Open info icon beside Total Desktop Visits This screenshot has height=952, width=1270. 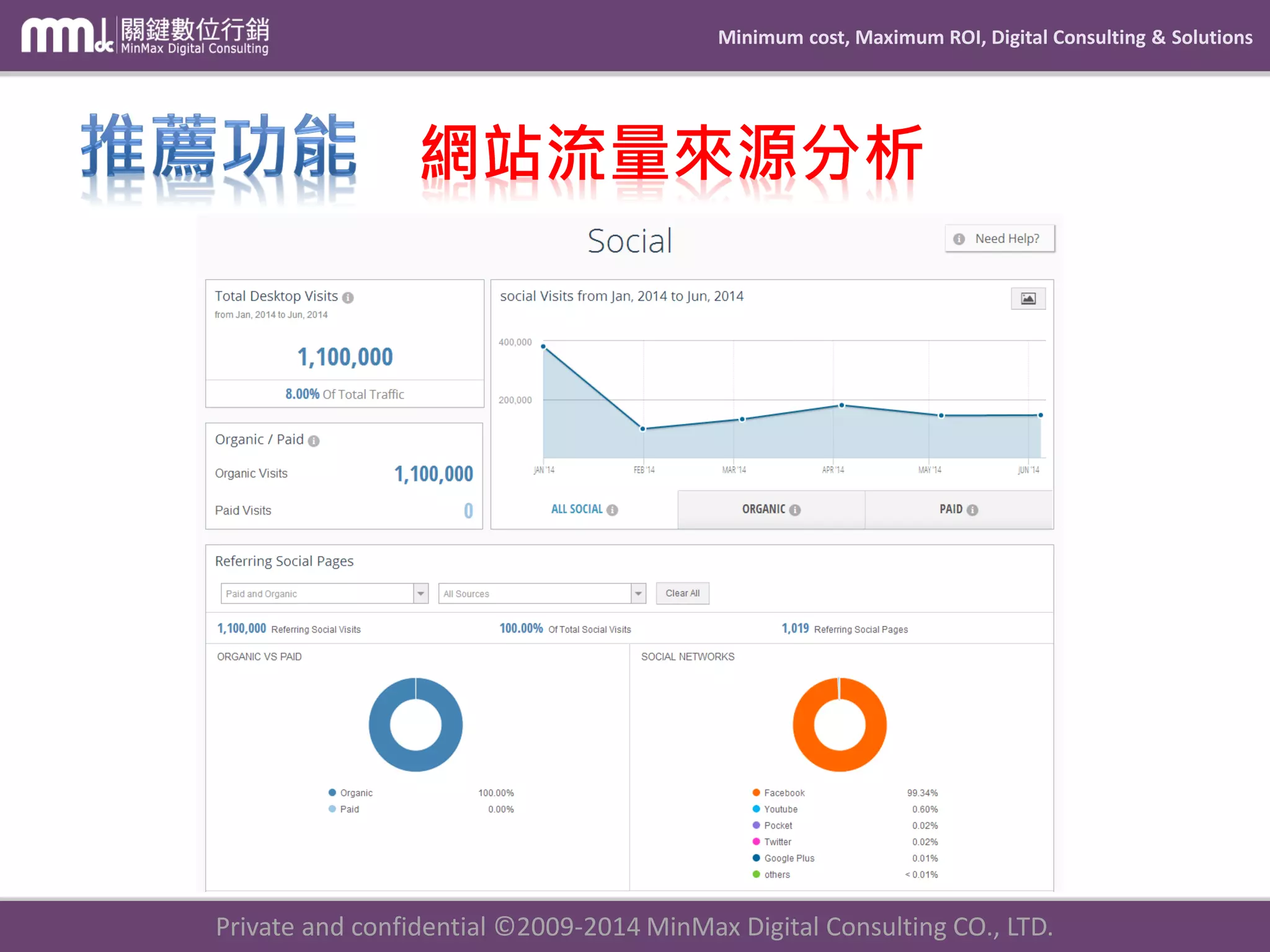pyautogui.click(x=348, y=297)
